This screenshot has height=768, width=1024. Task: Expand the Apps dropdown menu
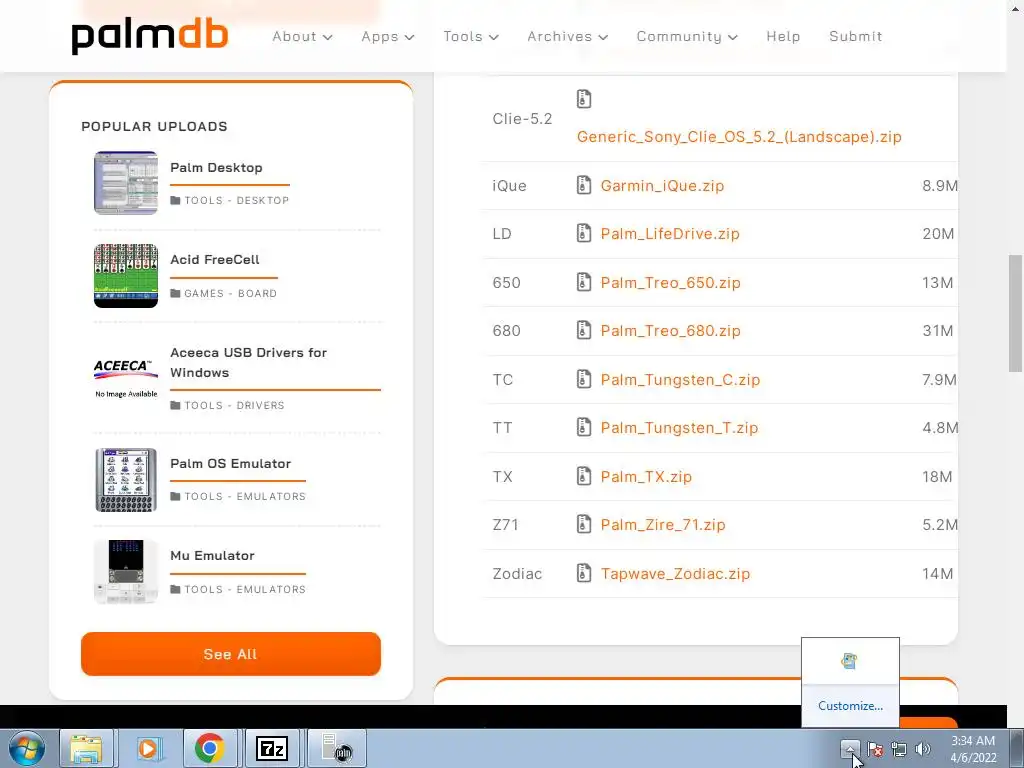point(388,37)
